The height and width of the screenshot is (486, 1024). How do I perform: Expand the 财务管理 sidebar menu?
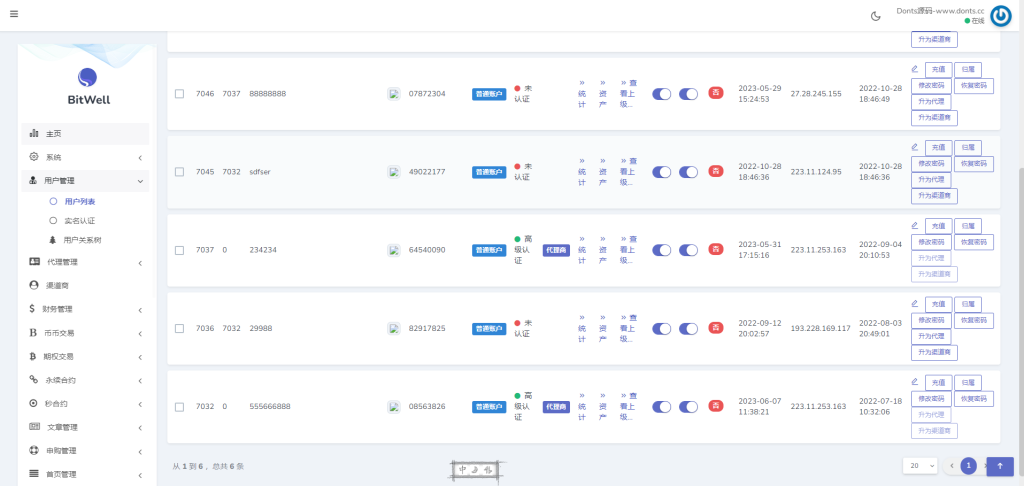[x=87, y=309]
